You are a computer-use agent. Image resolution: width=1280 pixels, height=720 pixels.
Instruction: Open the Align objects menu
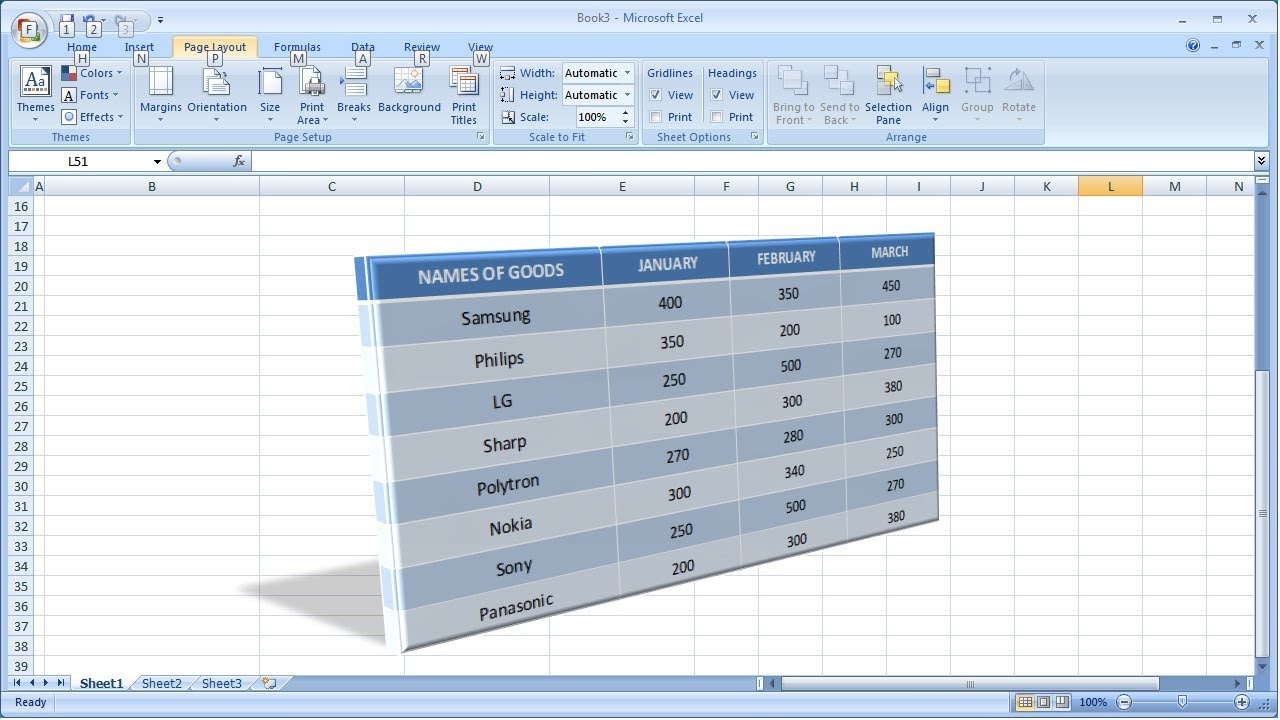click(936, 96)
